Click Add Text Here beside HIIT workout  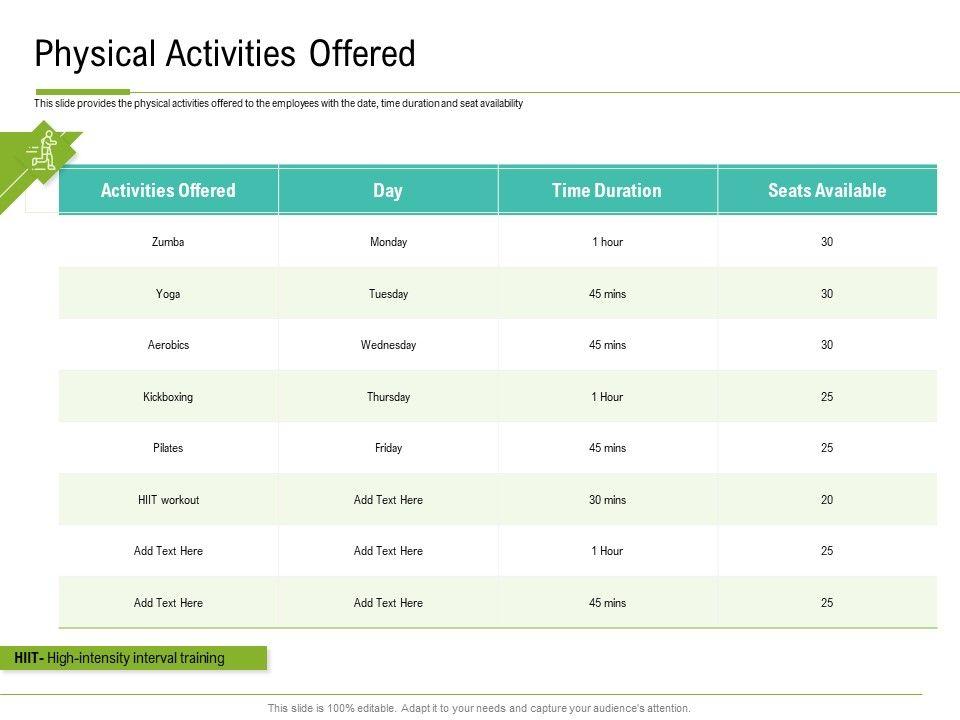388,500
